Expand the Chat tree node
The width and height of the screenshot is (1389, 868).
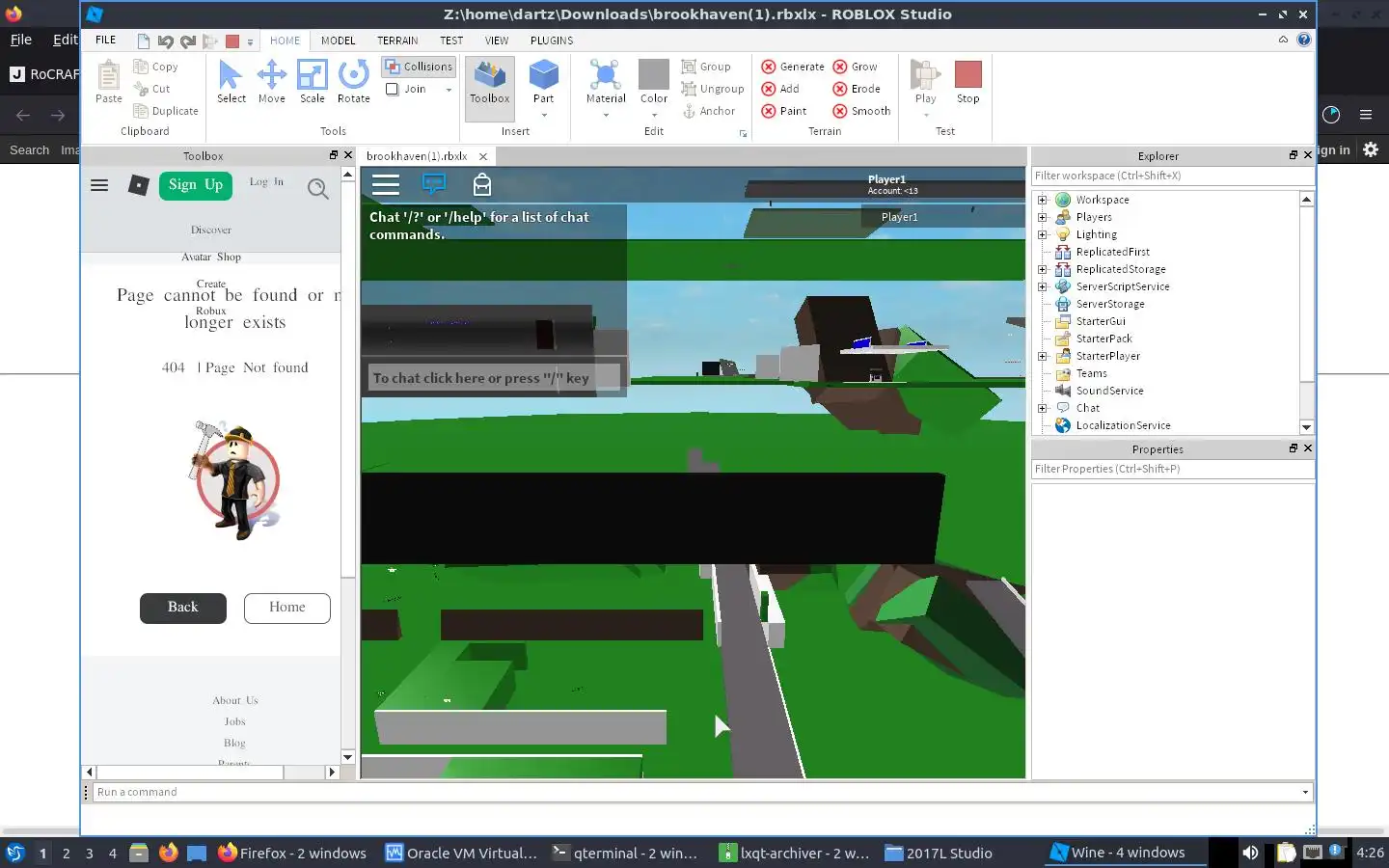tap(1042, 408)
